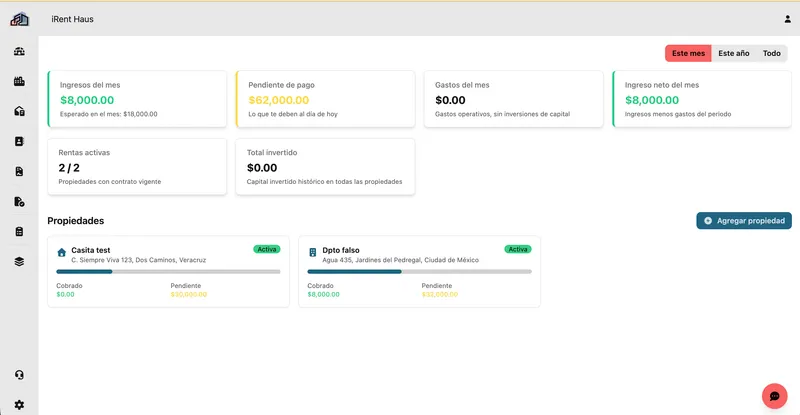Click the "Dpto falso" progress bar
Screen dimensions: 800x415
(x=419, y=272)
